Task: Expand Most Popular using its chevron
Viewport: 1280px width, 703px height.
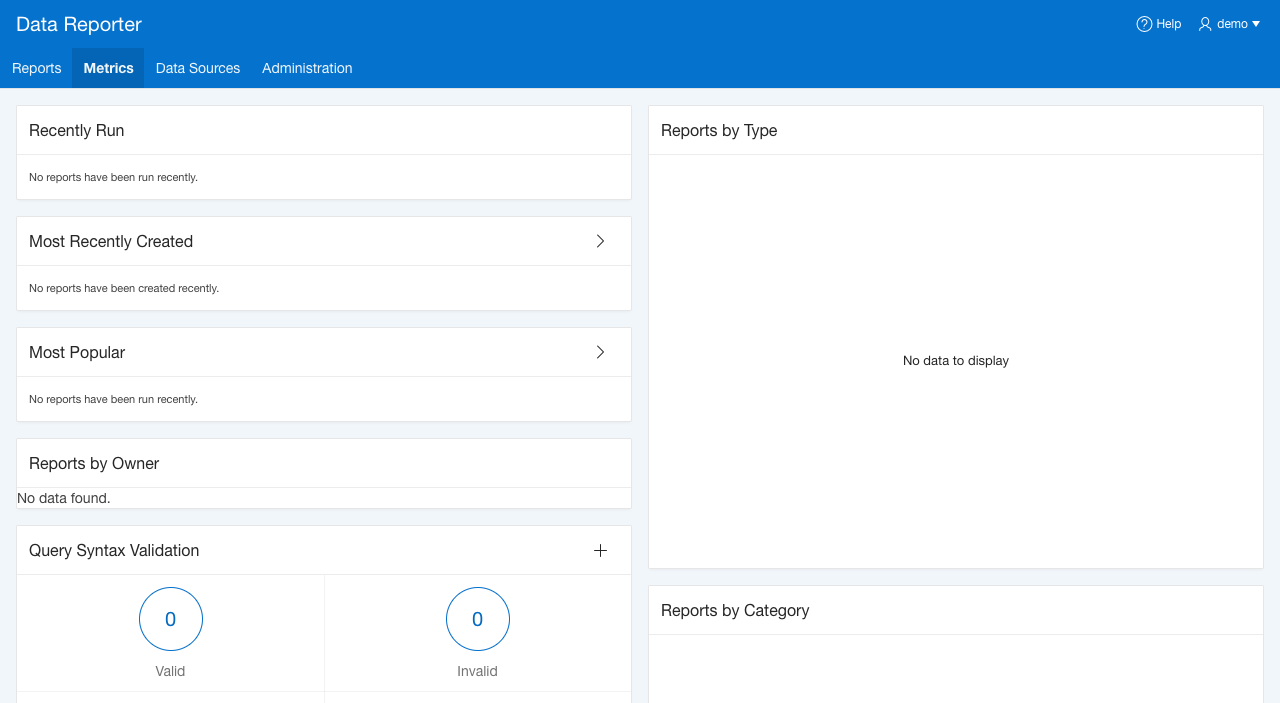Action: [x=600, y=352]
